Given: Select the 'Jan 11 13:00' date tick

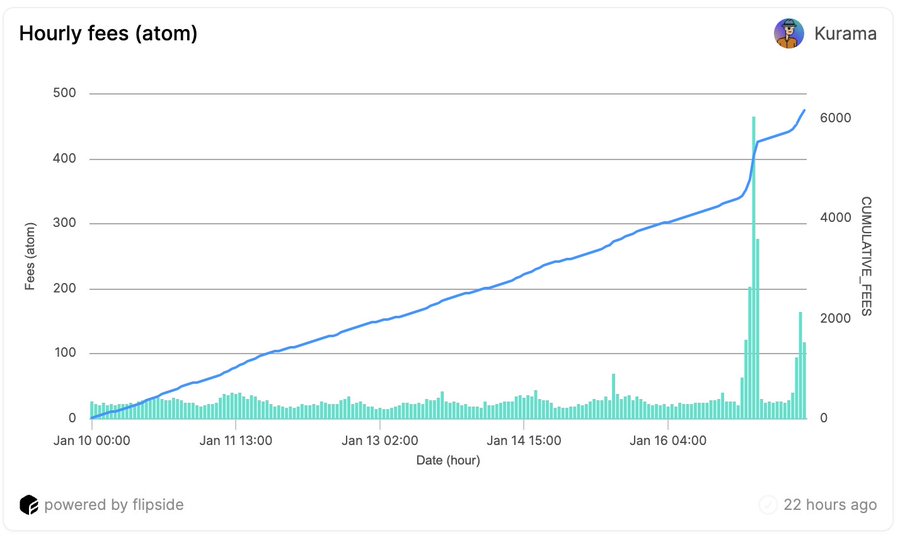Looking at the screenshot, I should tap(237, 439).
